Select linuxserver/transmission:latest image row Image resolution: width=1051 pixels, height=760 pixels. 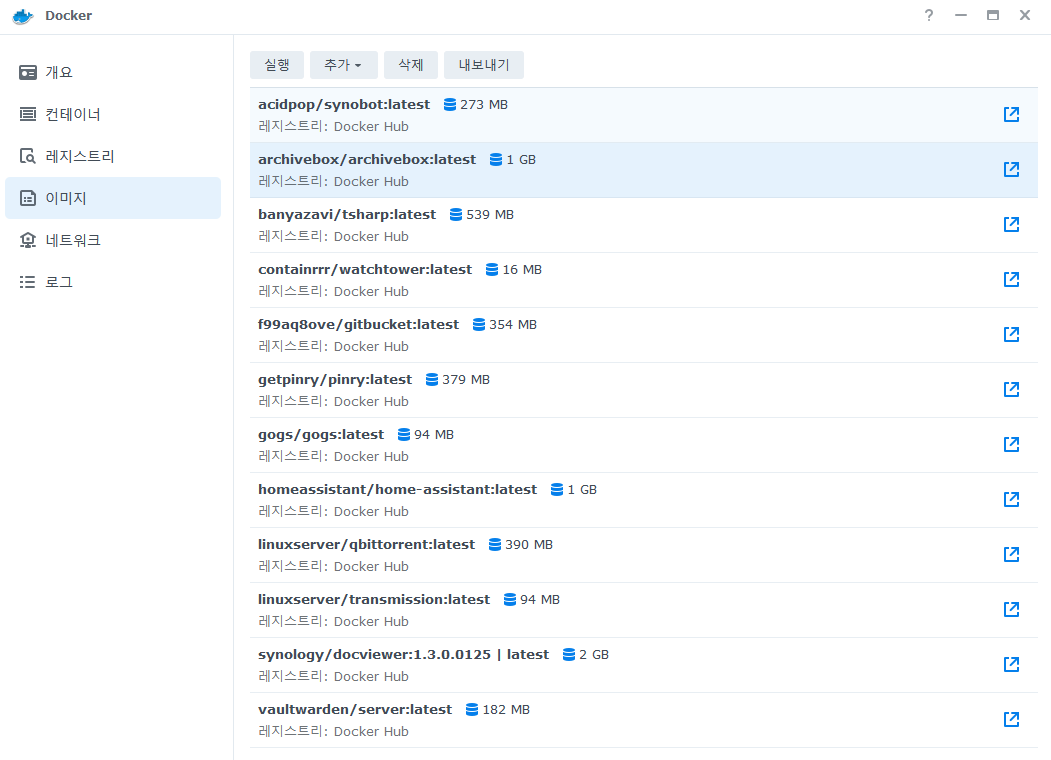643,609
